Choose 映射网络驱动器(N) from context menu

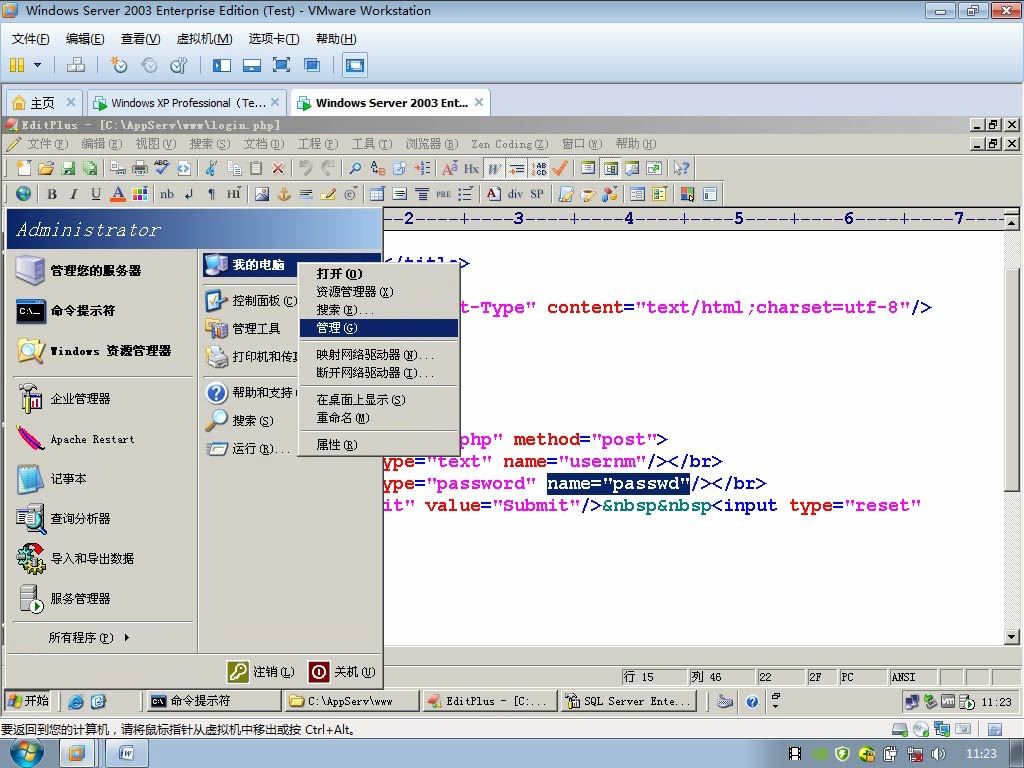tap(379, 355)
